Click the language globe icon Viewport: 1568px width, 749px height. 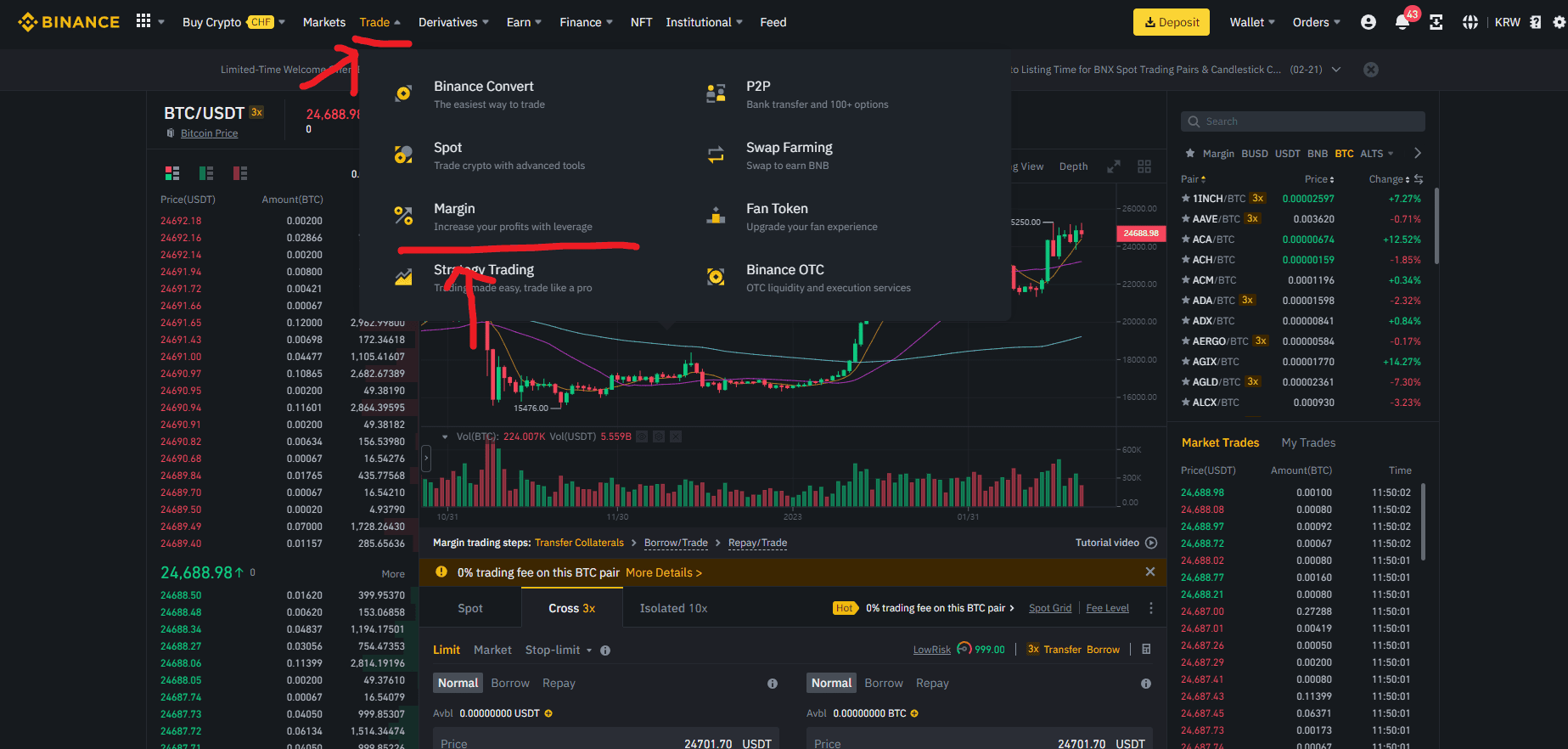pyautogui.click(x=1470, y=23)
